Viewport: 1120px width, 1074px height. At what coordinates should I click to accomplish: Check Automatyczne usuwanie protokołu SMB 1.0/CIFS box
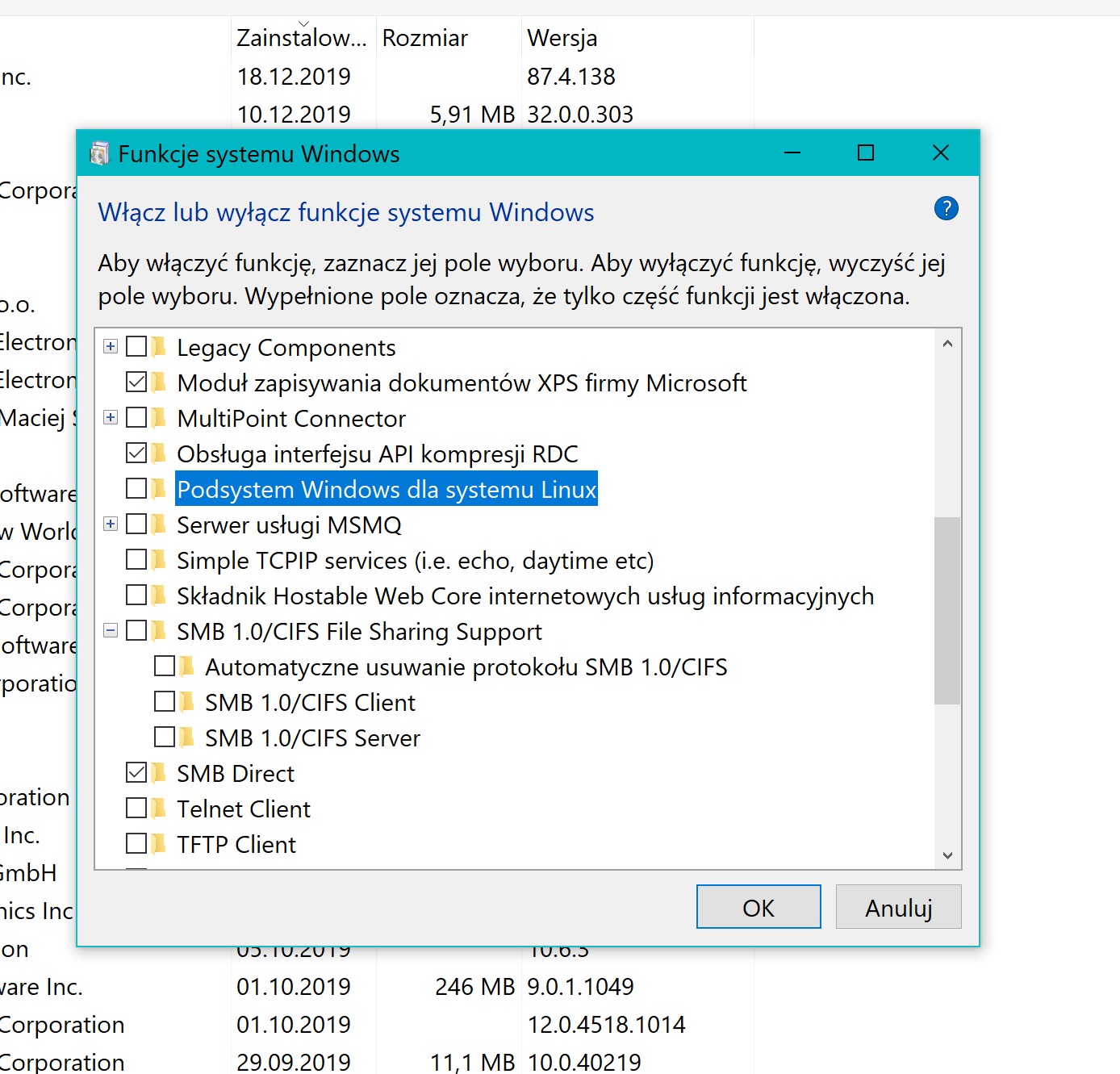(165, 666)
